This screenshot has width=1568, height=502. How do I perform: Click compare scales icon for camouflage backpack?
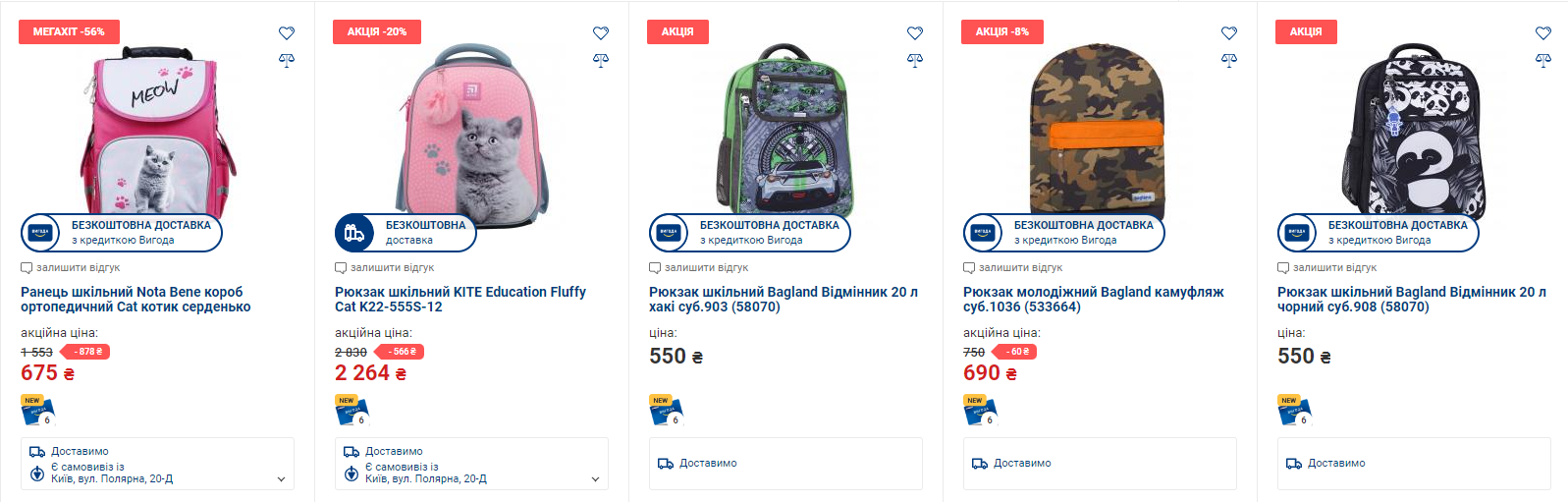point(1229,60)
